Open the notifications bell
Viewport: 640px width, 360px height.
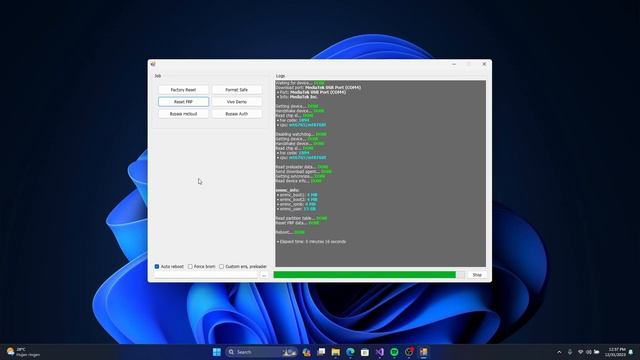coord(631,352)
